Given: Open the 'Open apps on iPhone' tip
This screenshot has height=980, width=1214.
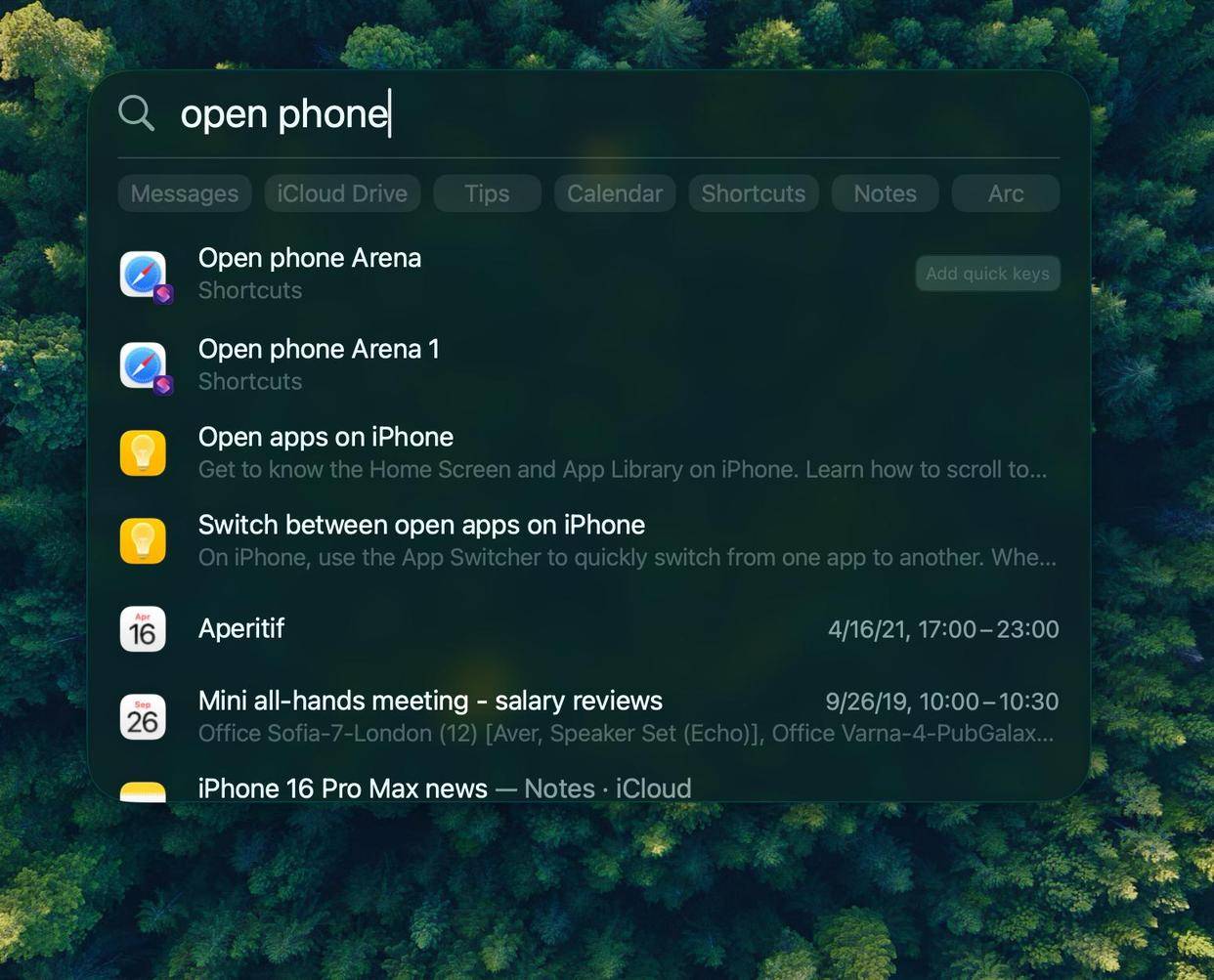Looking at the screenshot, I should tap(588, 452).
